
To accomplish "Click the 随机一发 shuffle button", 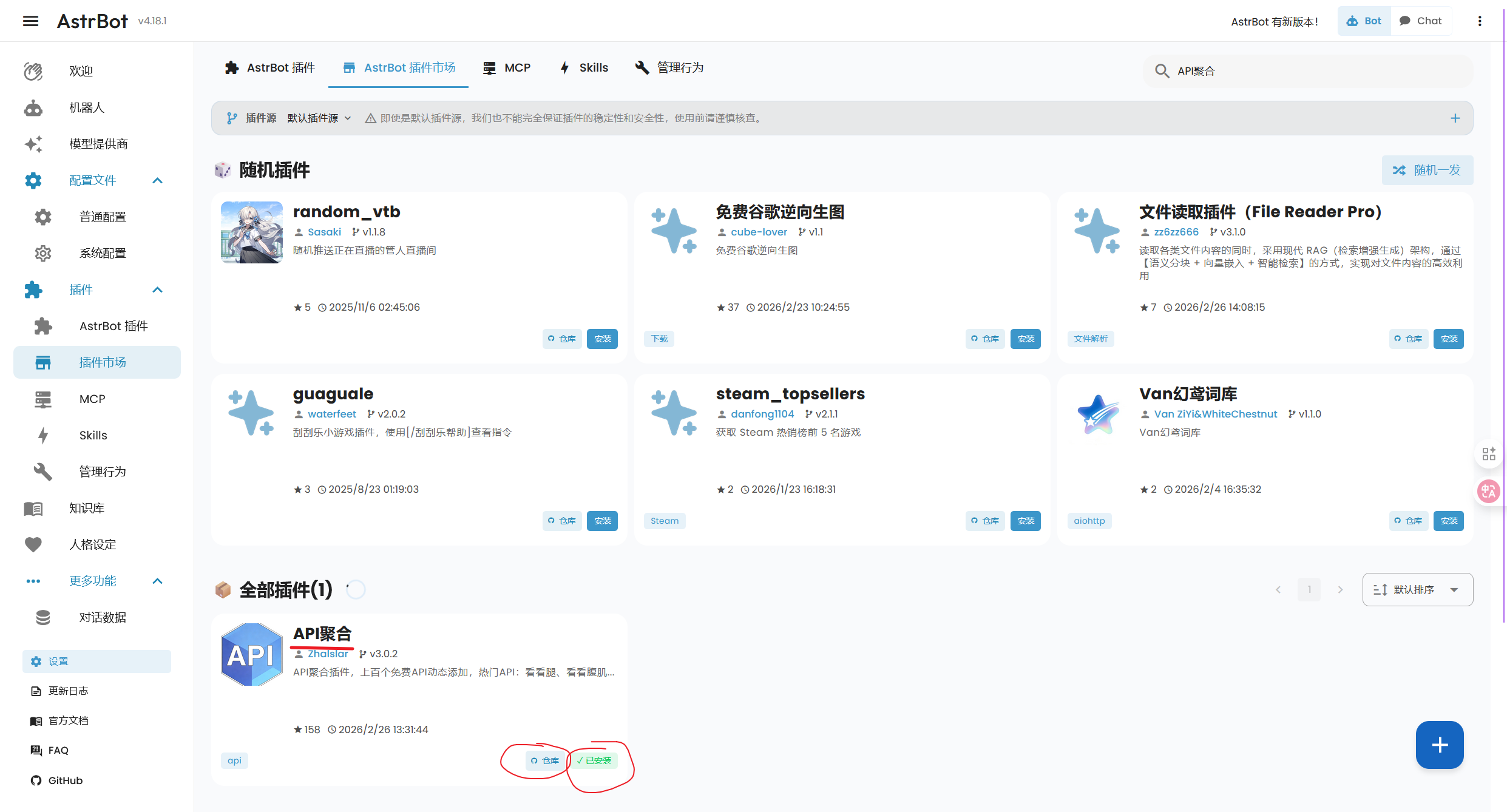I will pos(1427,170).
